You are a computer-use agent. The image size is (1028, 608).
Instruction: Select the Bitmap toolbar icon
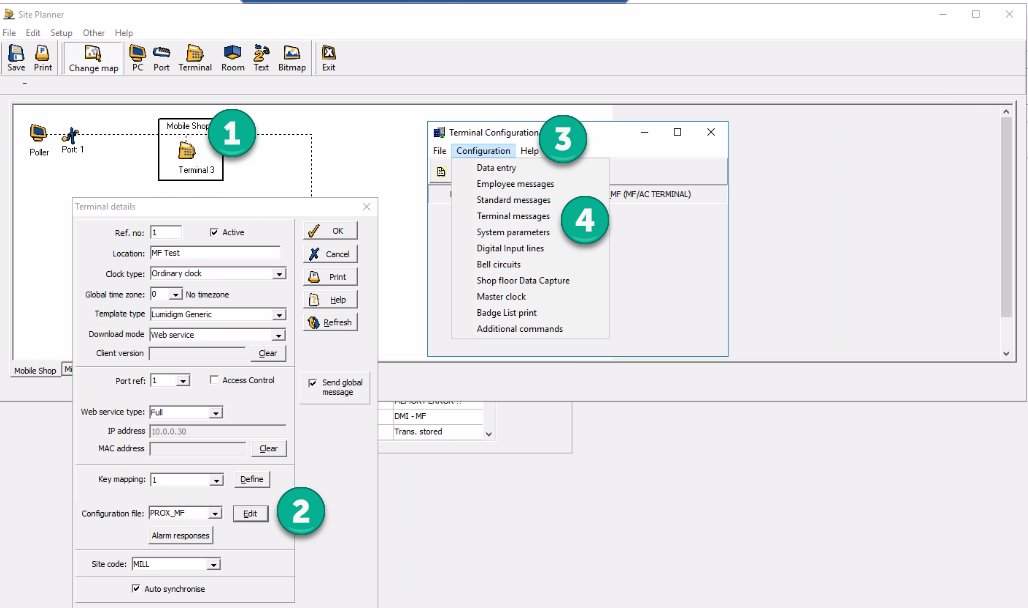[x=292, y=58]
